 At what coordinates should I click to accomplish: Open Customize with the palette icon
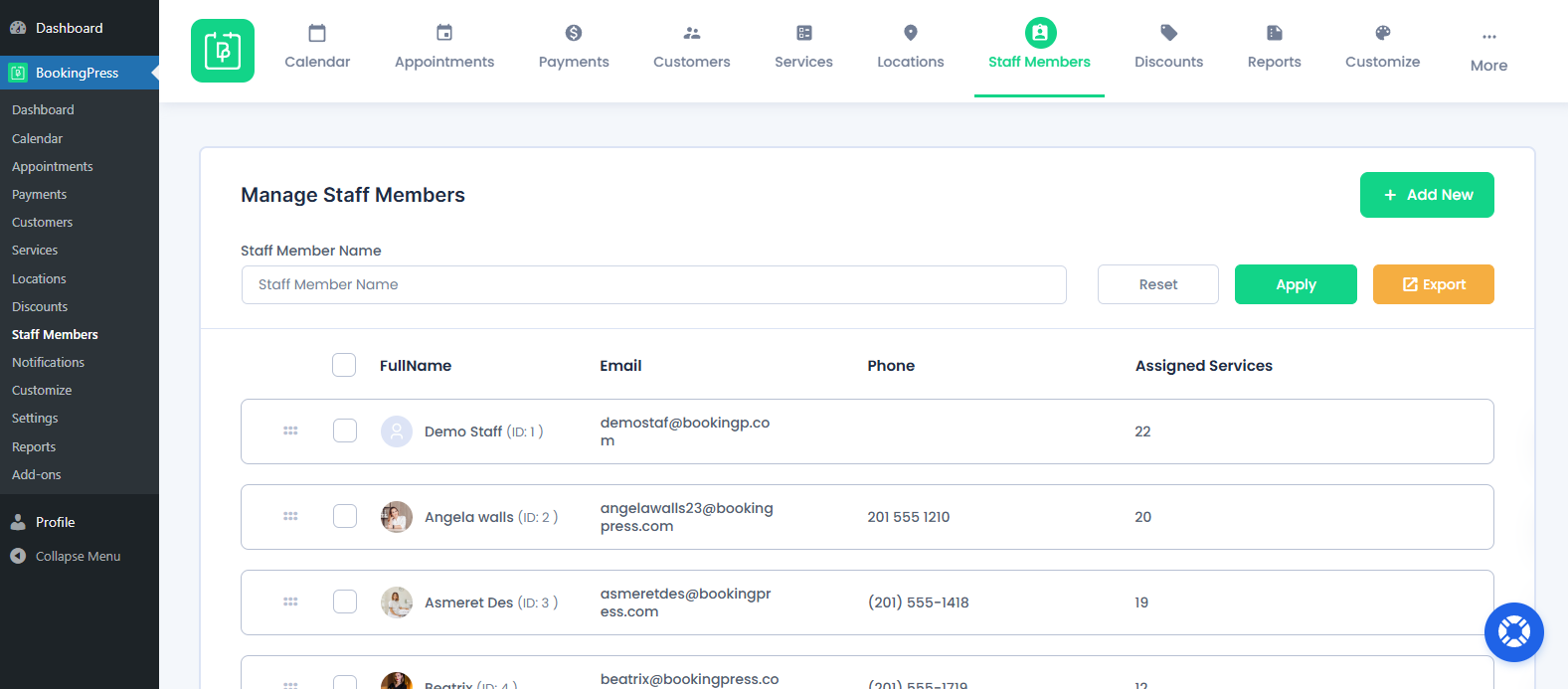pyautogui.click(x=1383, y=34)
